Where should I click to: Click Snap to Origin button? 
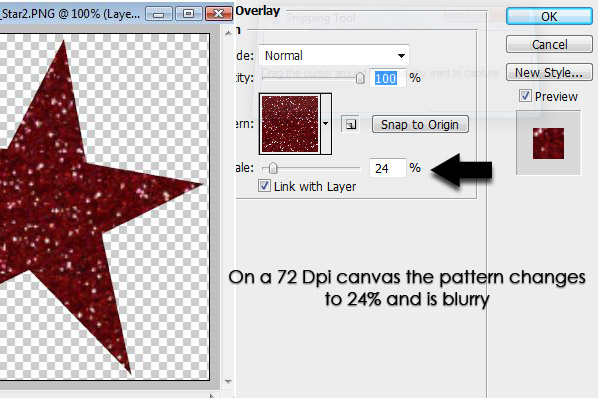(x=420, y=124)
